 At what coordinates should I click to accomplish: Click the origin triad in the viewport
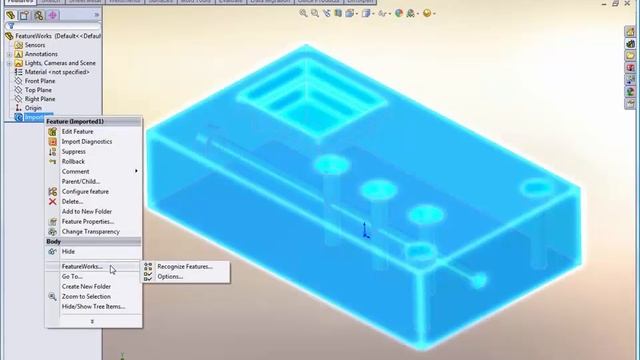pos(366,231)
